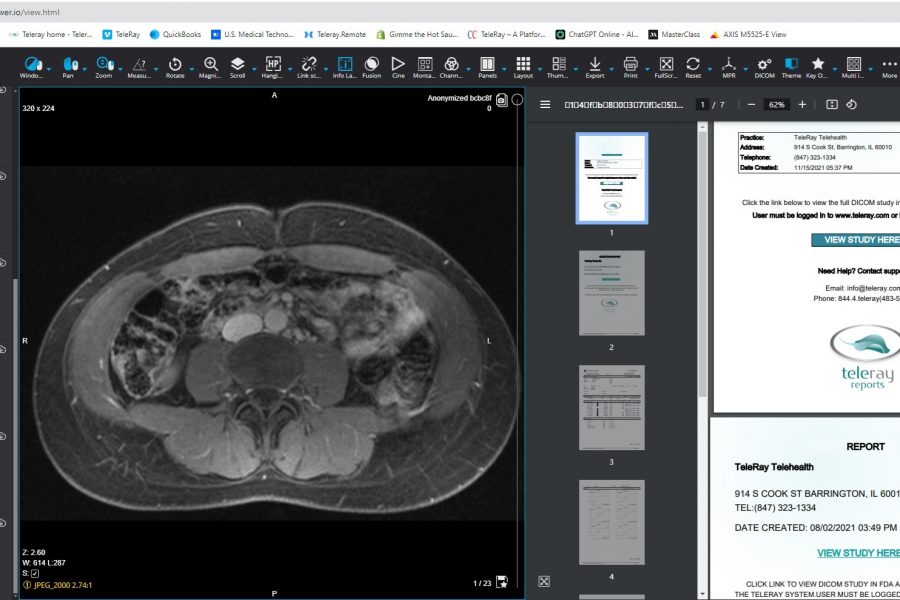Select the Rotate tool

[x=175, y=64]
